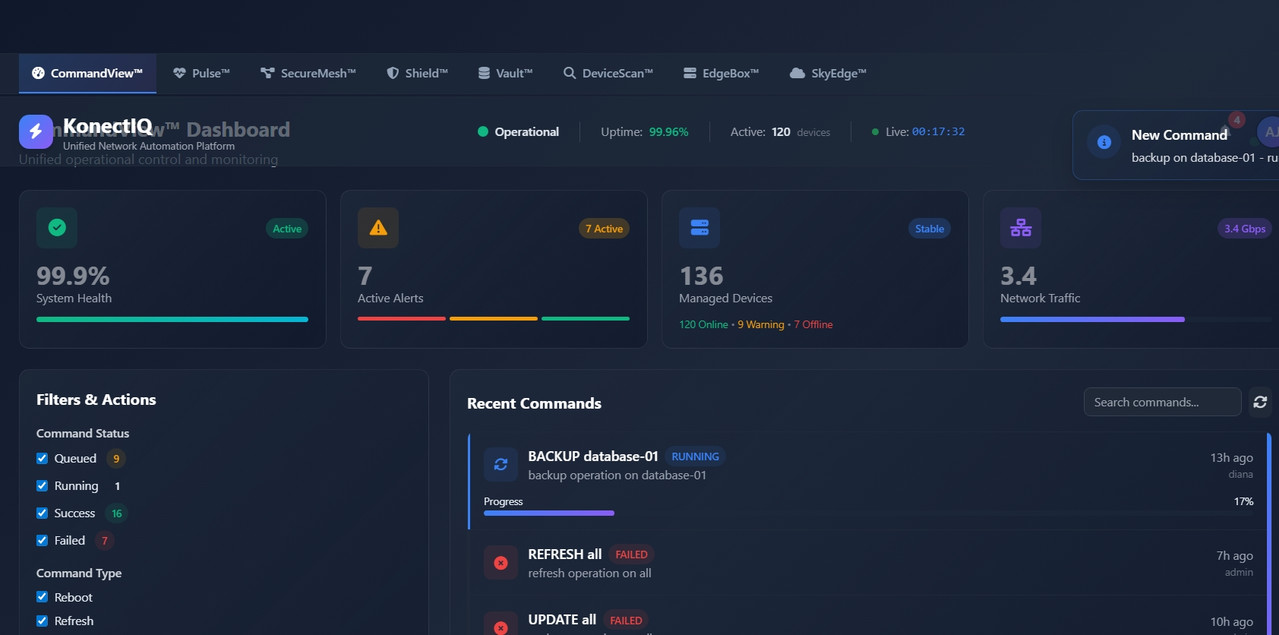Click the Active Alerts warning triangle icon

[378, 228]
